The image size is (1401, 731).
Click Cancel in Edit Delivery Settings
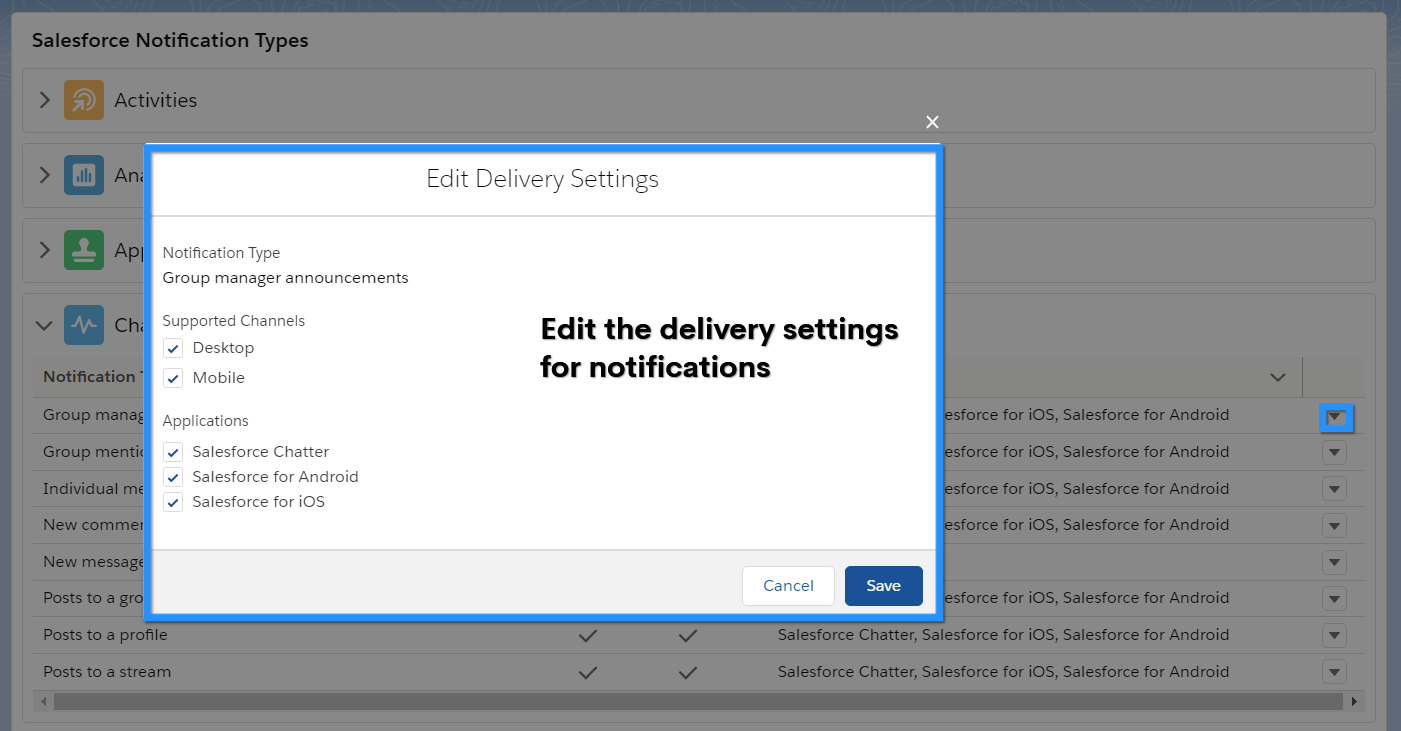[788, 586]
